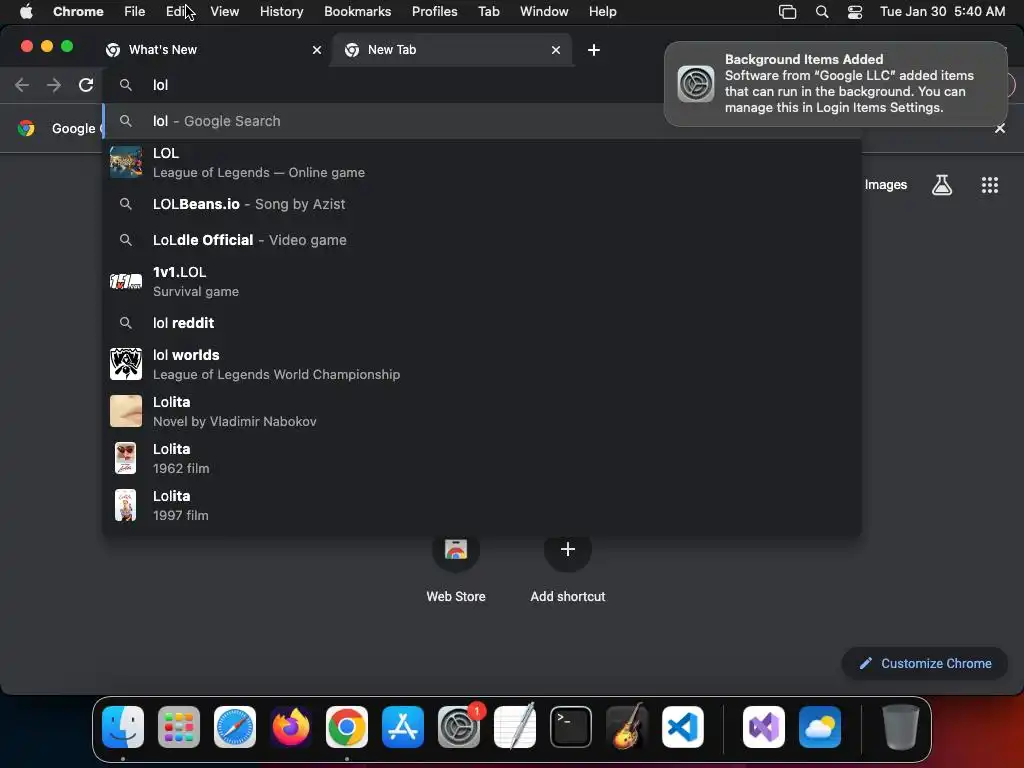Open GarageBand from the Dock
The image size is (1024, 768).
click(x=627, y=727)
